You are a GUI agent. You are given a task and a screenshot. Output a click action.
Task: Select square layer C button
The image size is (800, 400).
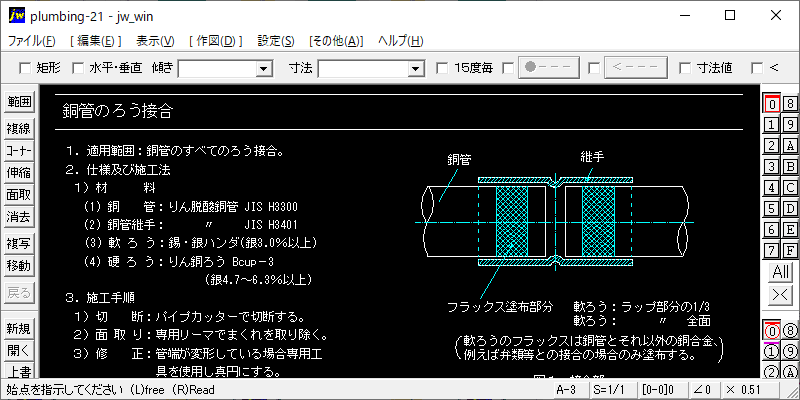coord(790,188)
